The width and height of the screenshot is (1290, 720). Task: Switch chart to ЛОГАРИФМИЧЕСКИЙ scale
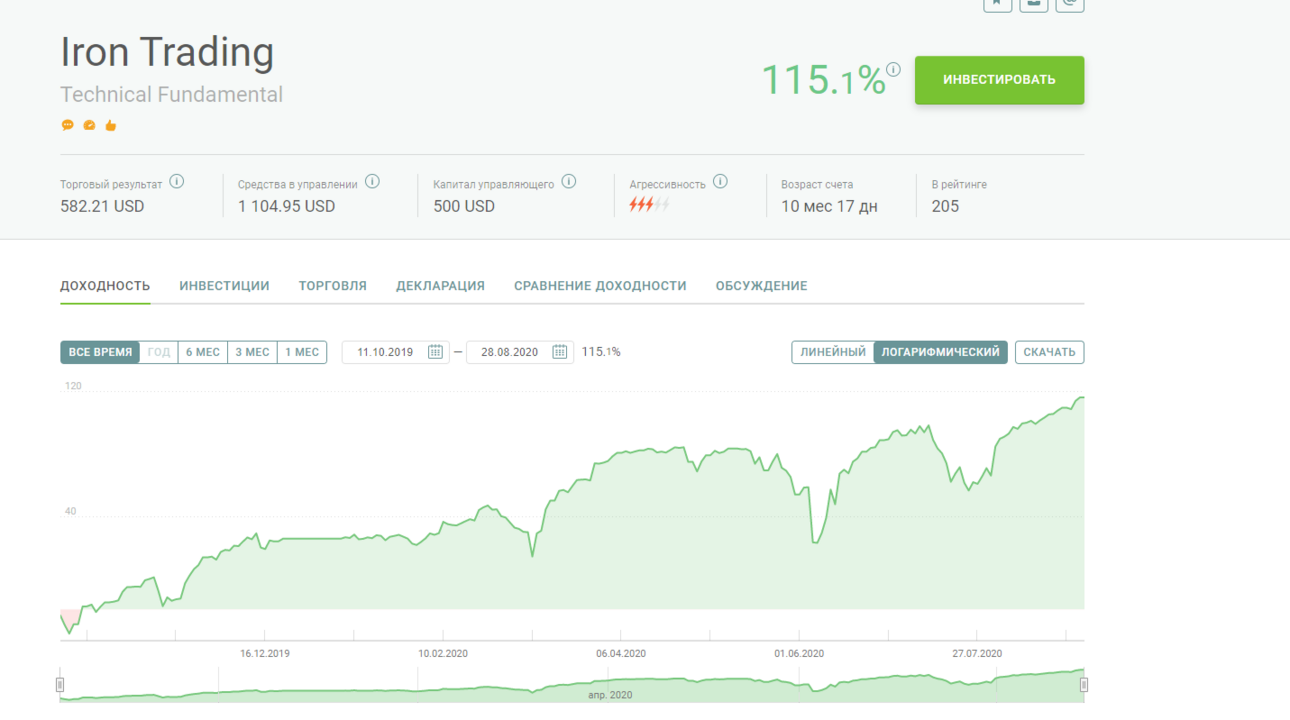(x=940, y=352)
